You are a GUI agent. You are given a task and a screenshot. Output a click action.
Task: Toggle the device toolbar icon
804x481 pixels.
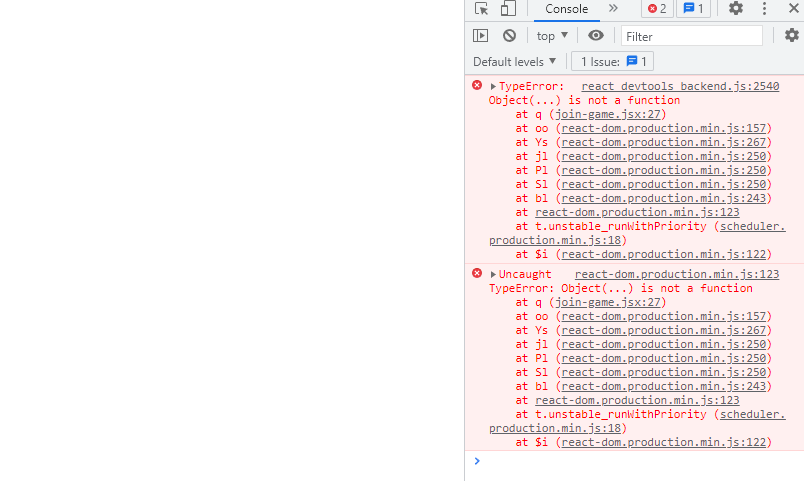point(508,9)
